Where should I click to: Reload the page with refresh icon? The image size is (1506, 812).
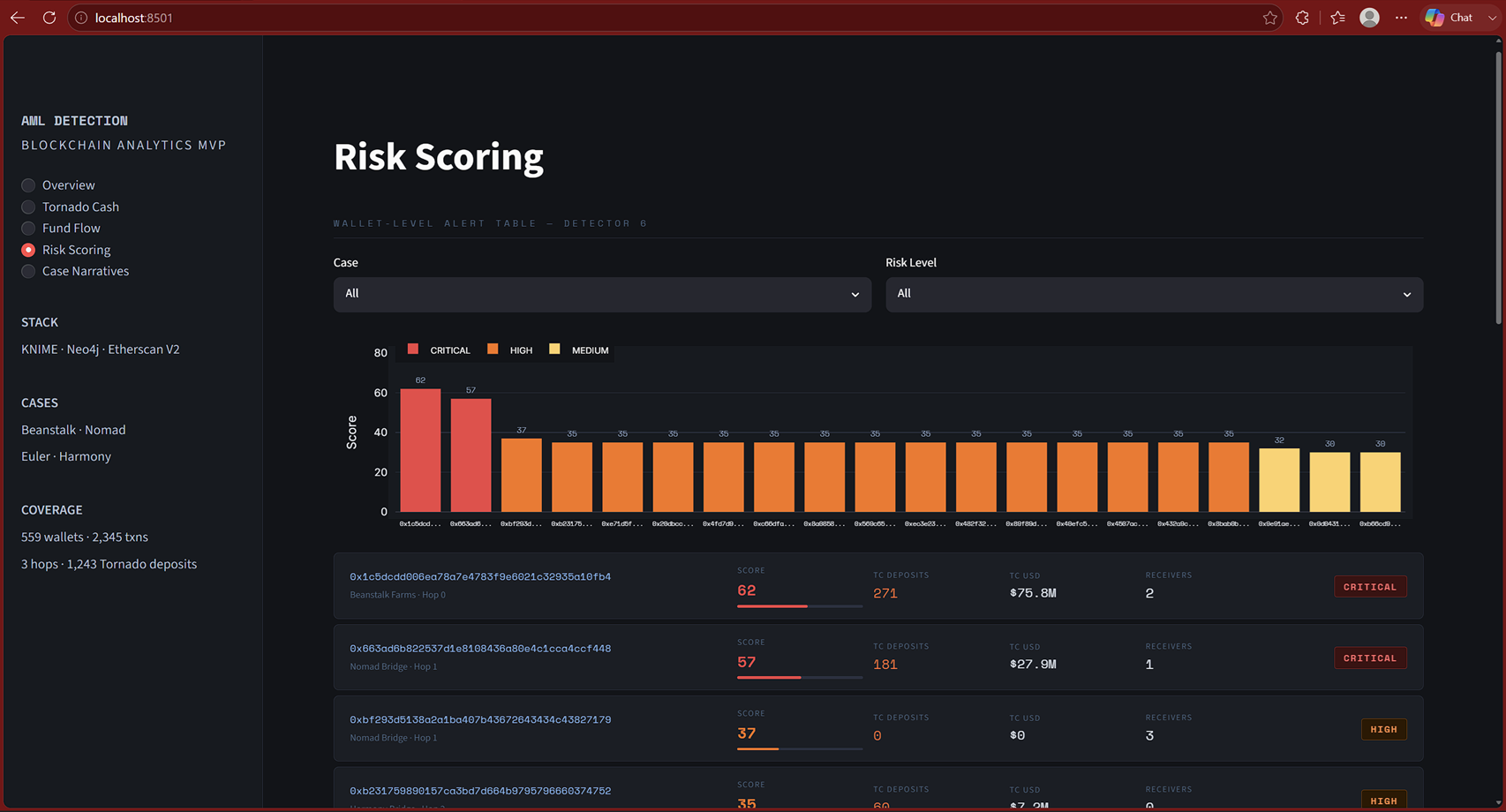(x=49, y=18)
